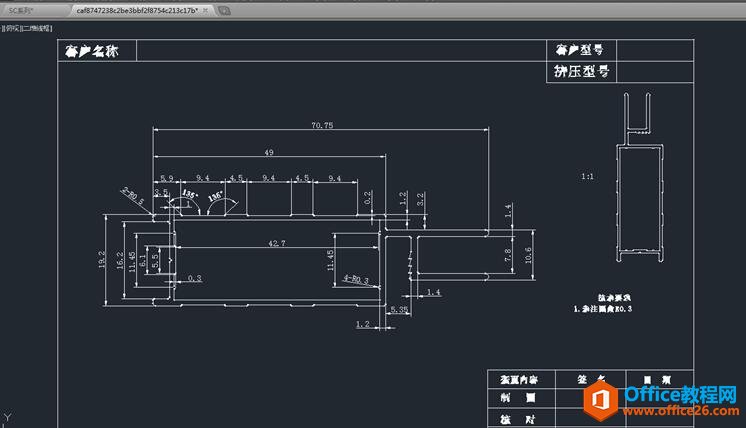Viewport: 746px width, 428px height.
Task: Select the 5.5 vertical dimension
Action: (155, 260)
